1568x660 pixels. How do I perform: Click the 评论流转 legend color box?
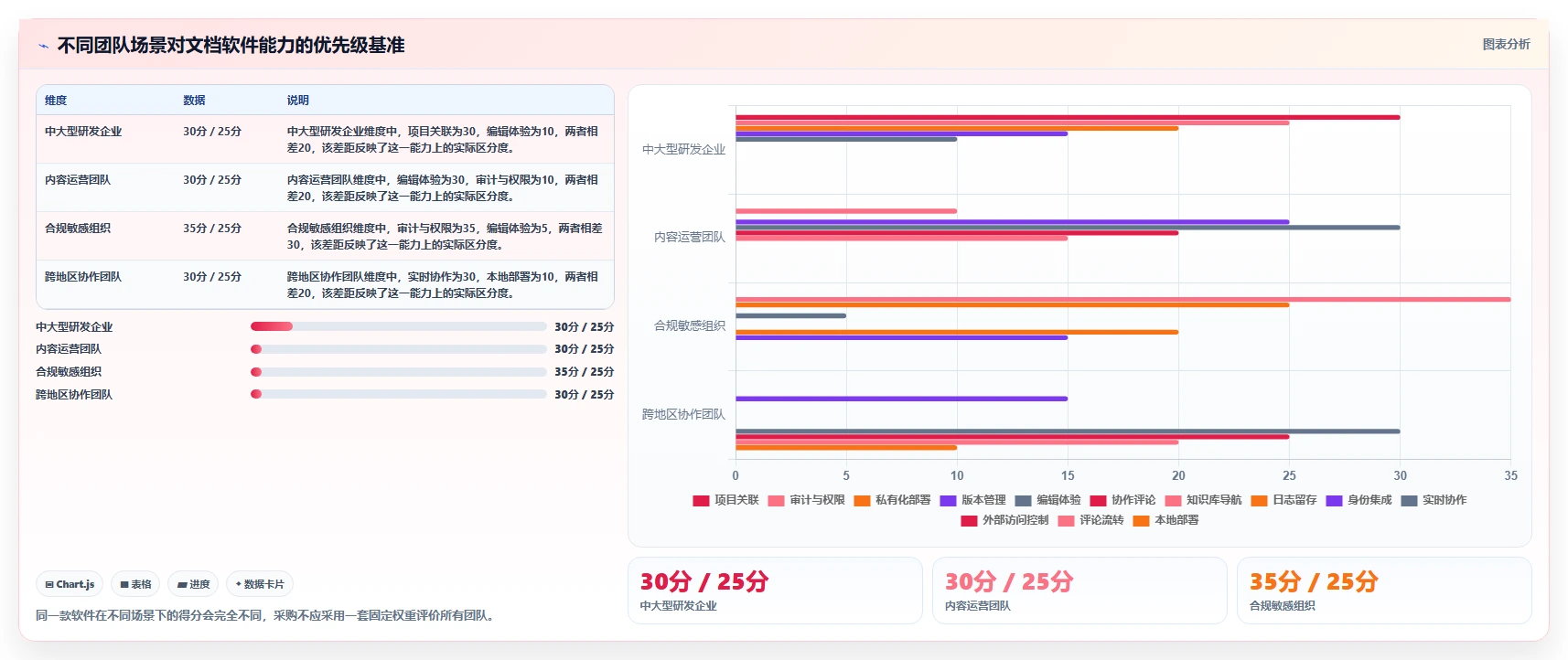coord(1066,520)
